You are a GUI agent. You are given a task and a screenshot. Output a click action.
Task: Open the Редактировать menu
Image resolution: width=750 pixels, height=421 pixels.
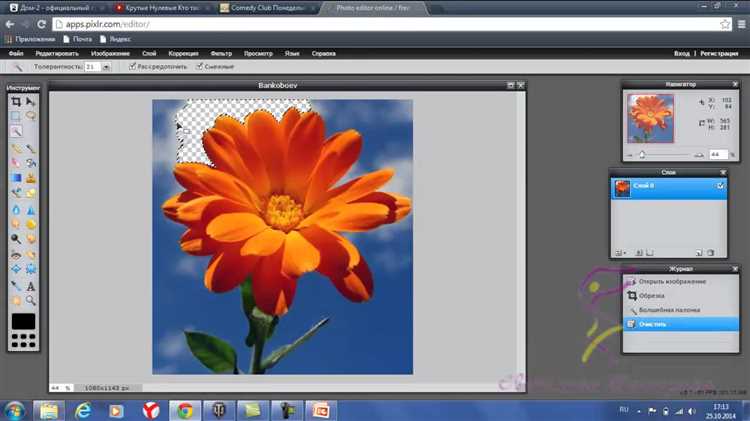(x=57, y=54)
